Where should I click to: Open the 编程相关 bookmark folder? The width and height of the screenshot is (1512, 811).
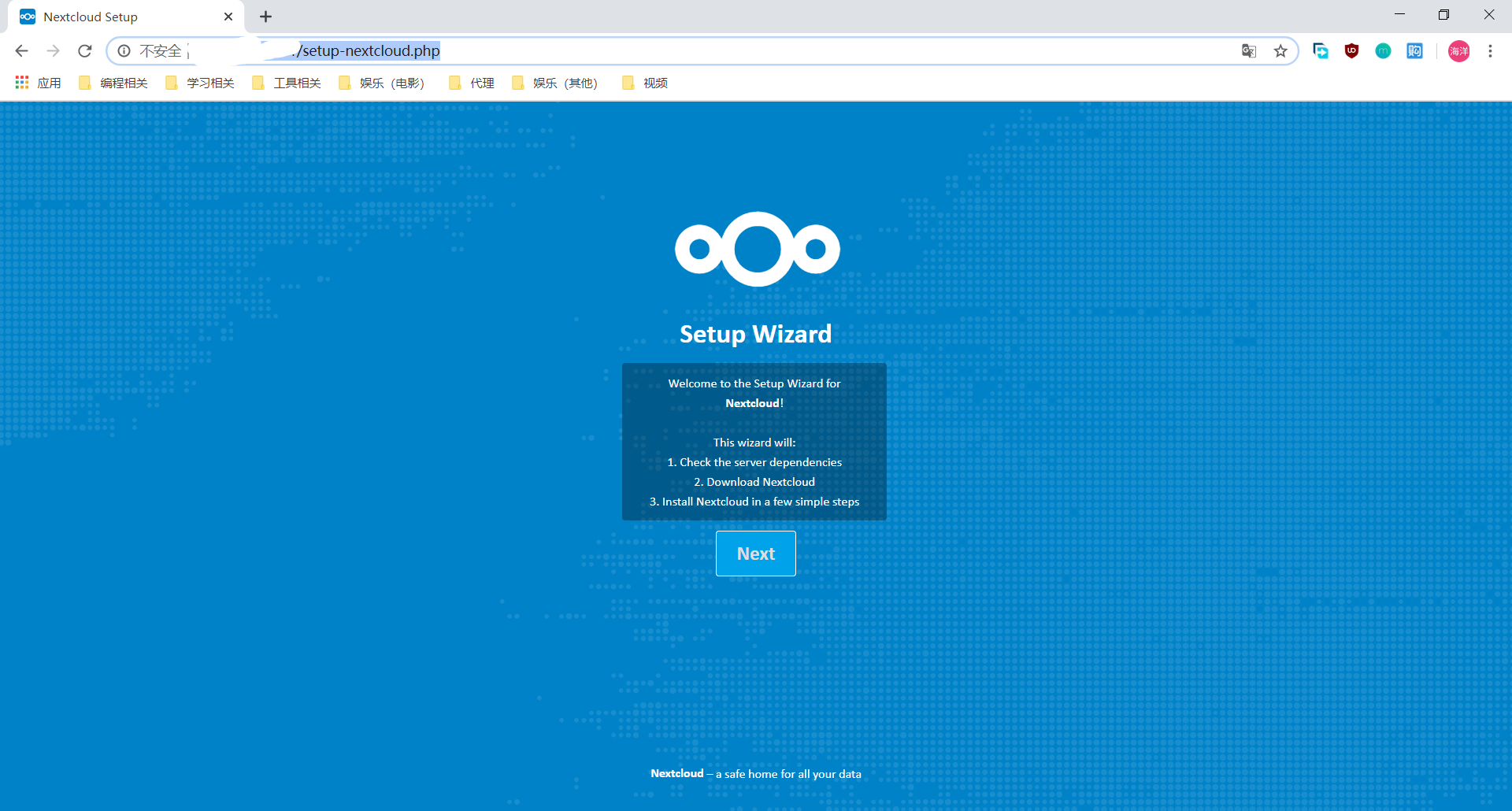coord(113,83)
